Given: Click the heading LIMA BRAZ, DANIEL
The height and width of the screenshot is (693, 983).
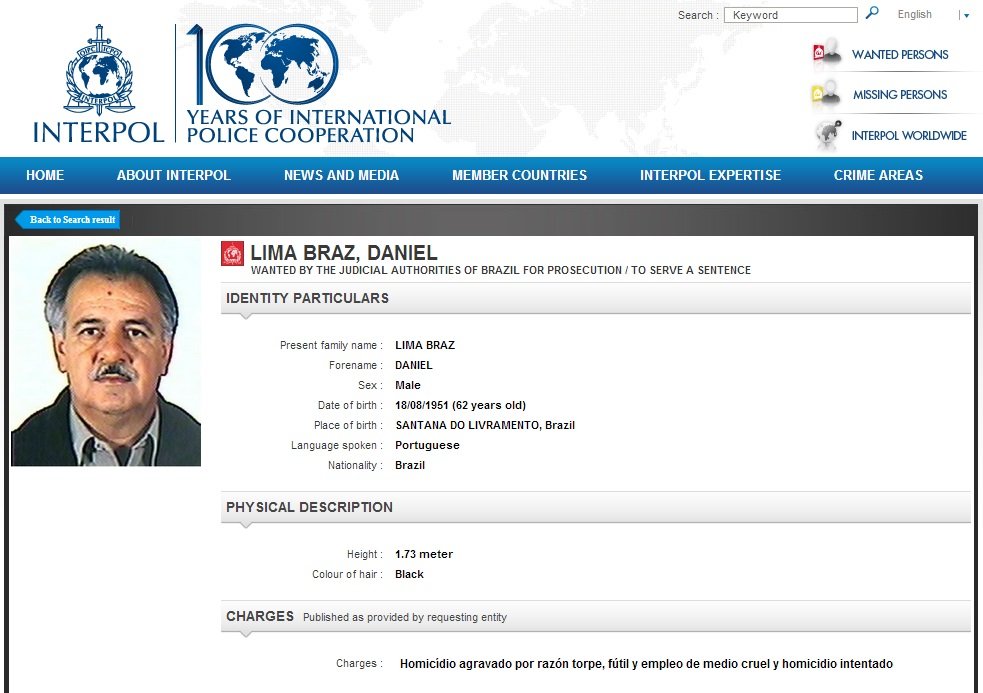Looking at the screenshot, I should pos(344,253).
